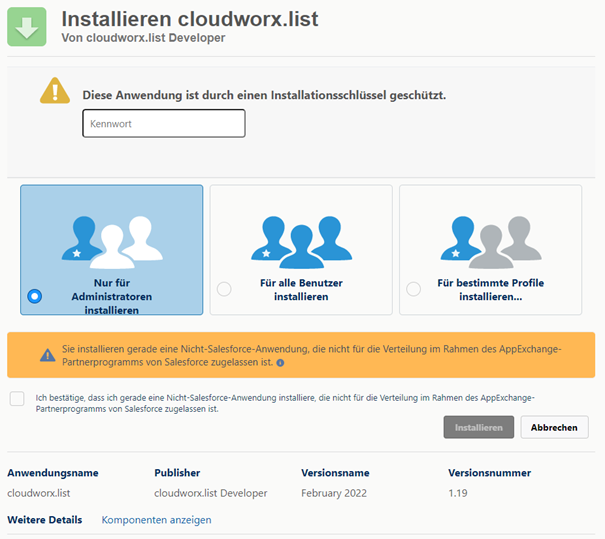The image size is (605, 539).
Task: Click the orange non-Salesforce warning banner
Action: tap(301, 355)
